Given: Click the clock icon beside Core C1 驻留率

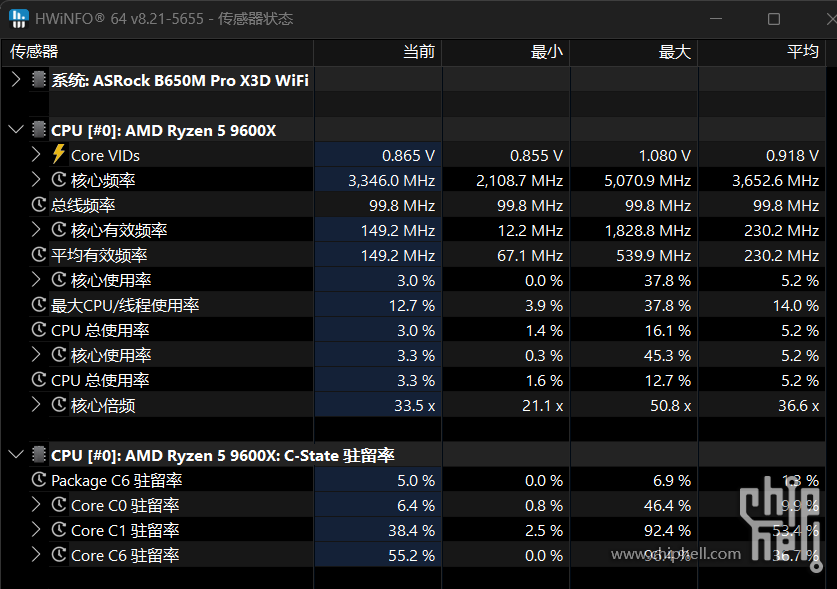Looking at the screenshot, I should click(59, 529).
